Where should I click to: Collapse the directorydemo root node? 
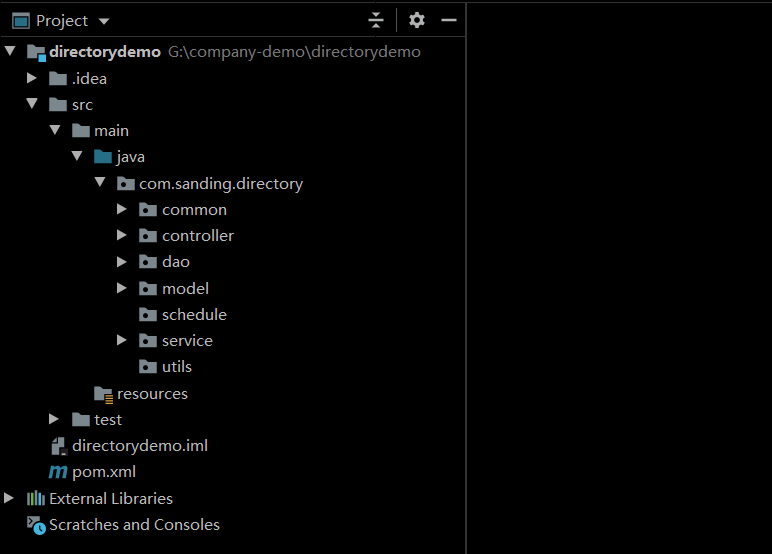click(x=10, y=51)
